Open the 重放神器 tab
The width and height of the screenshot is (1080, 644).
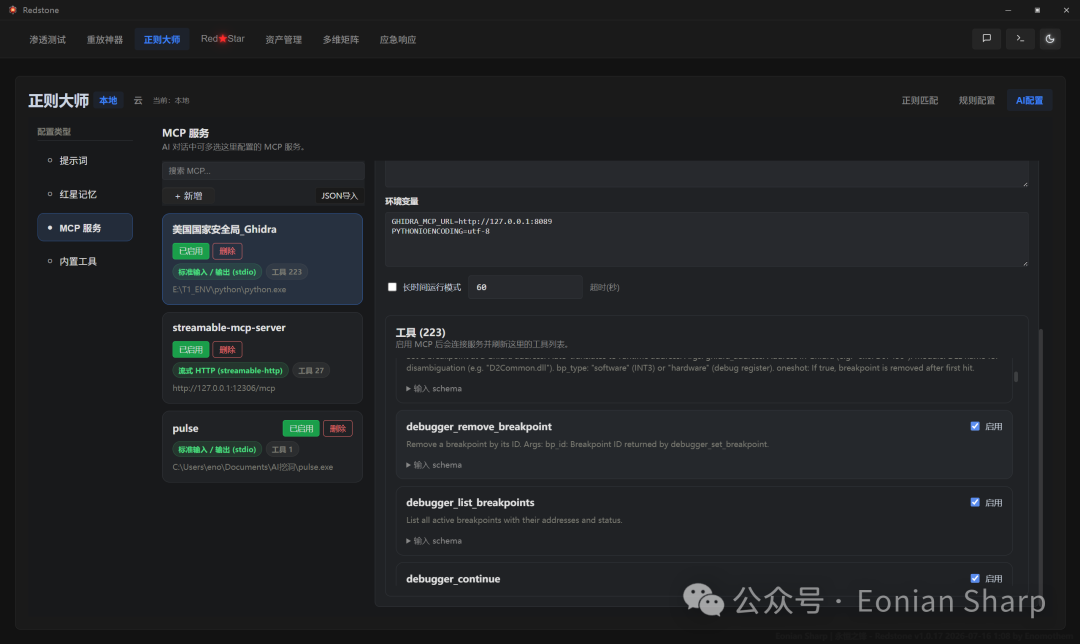(x=105, y=39)
